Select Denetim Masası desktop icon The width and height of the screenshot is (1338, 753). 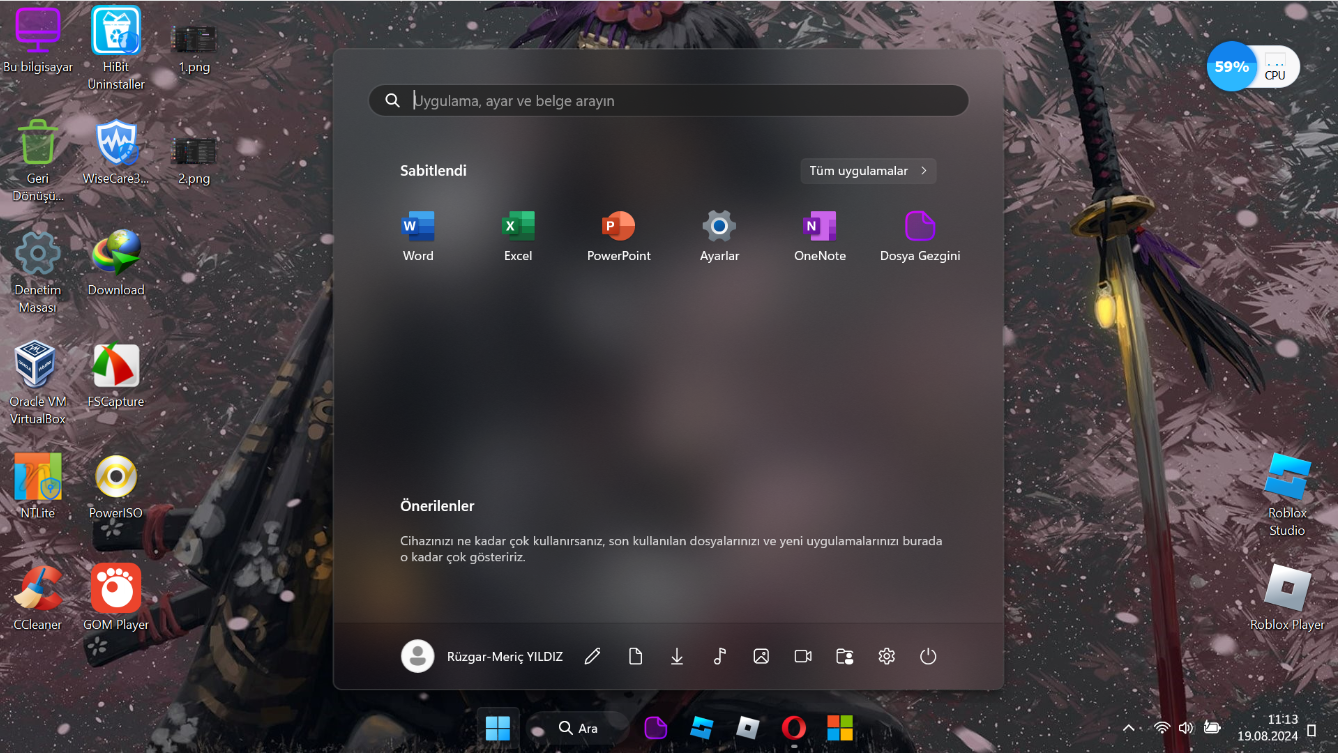tap(38, 272)
